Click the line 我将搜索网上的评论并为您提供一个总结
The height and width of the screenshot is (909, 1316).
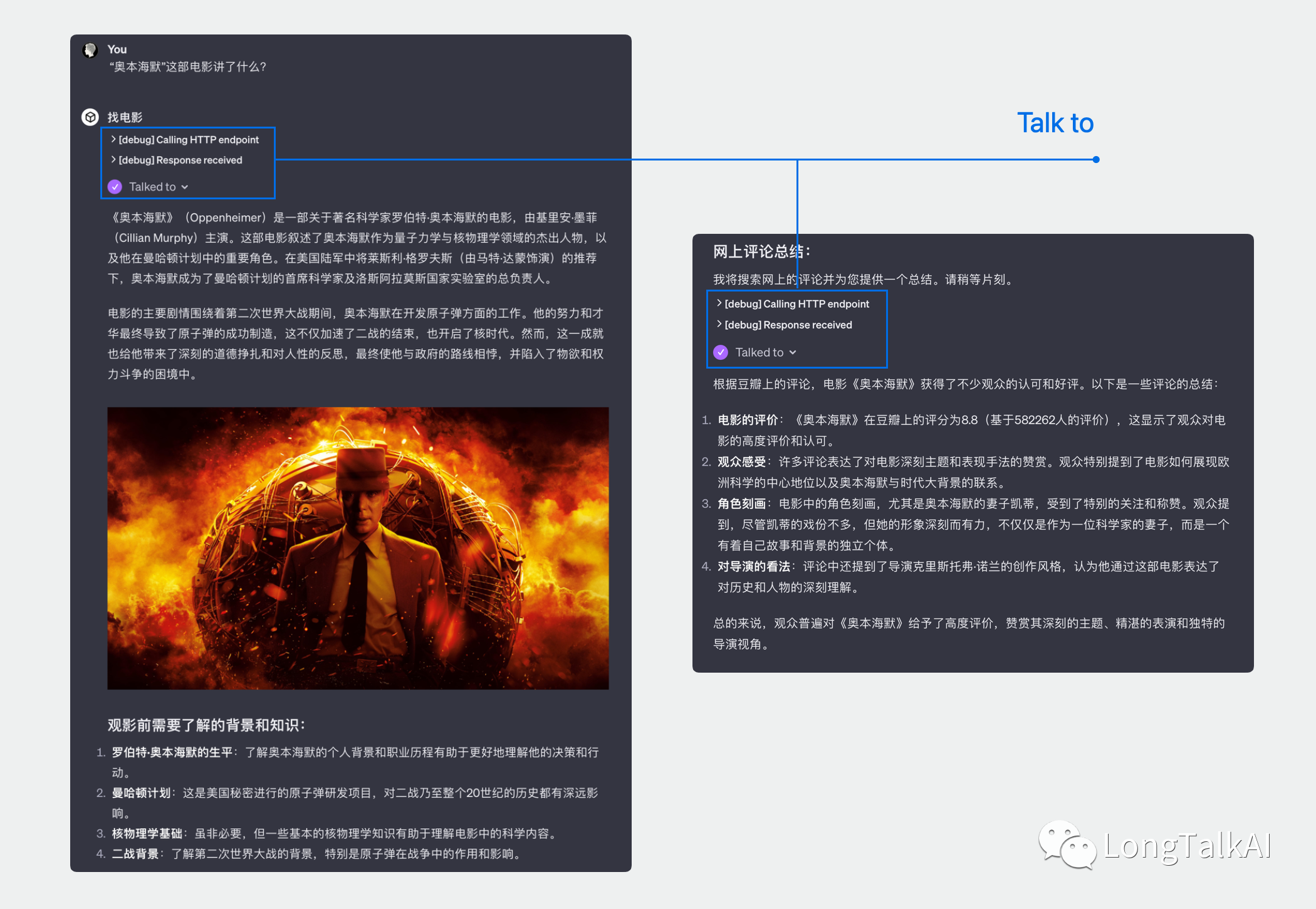[x=864, y=280]
